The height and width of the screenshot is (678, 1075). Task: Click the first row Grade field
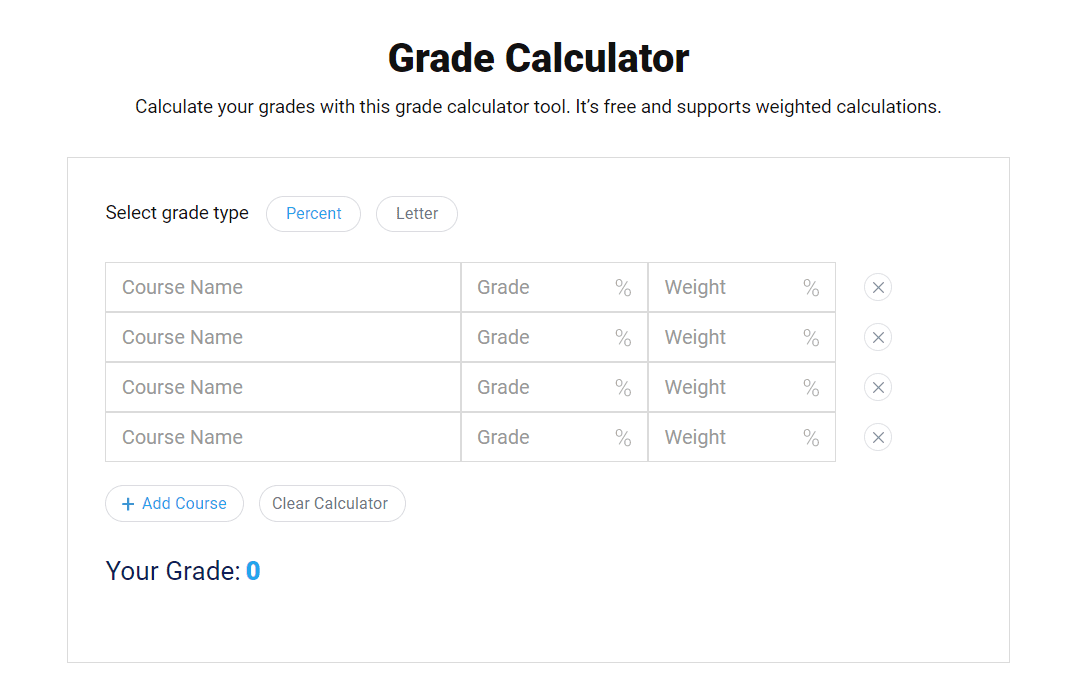coord(540,287)
